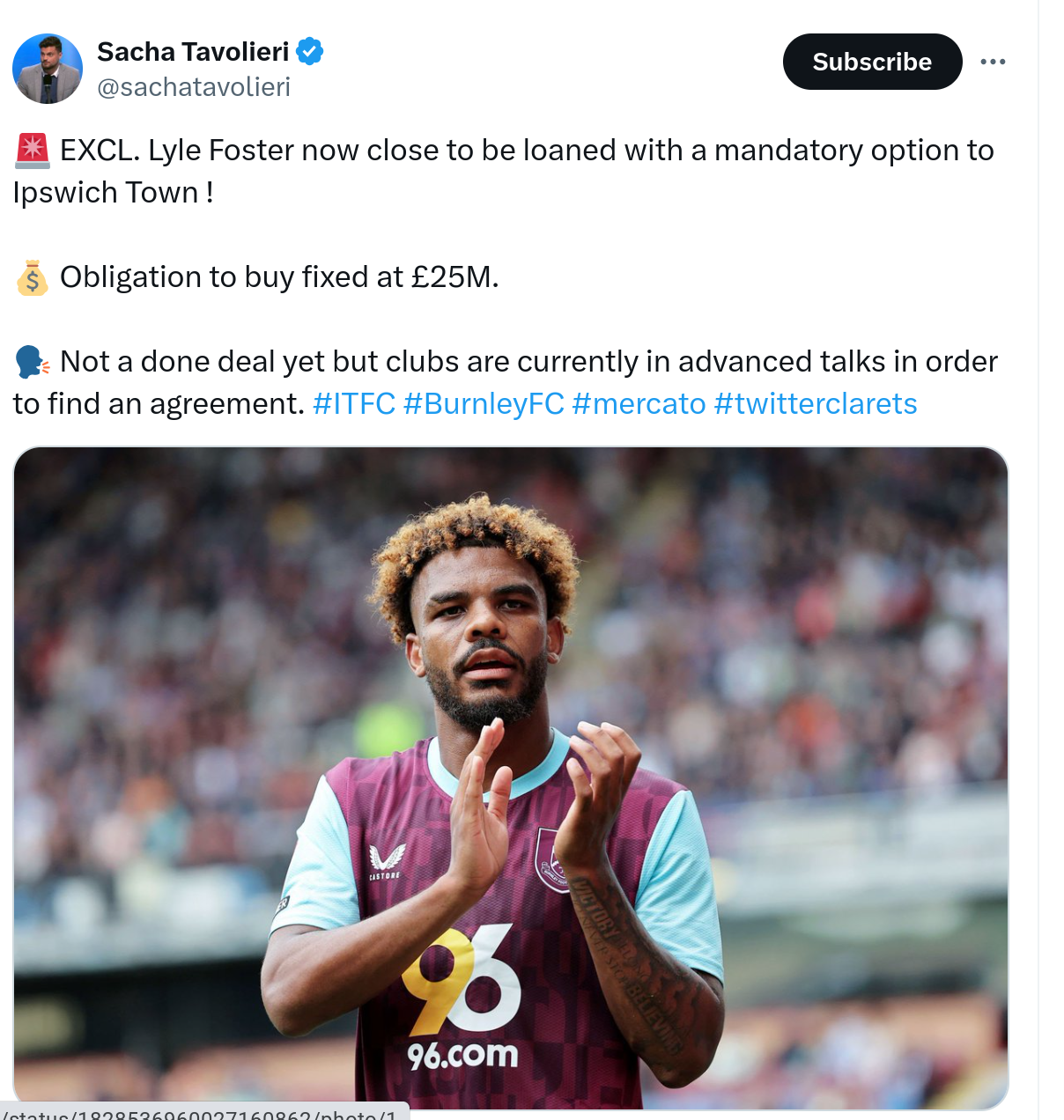1064x1120 pixels.
Task: Open the #ITFC hashtag
Action: point(354,404)
